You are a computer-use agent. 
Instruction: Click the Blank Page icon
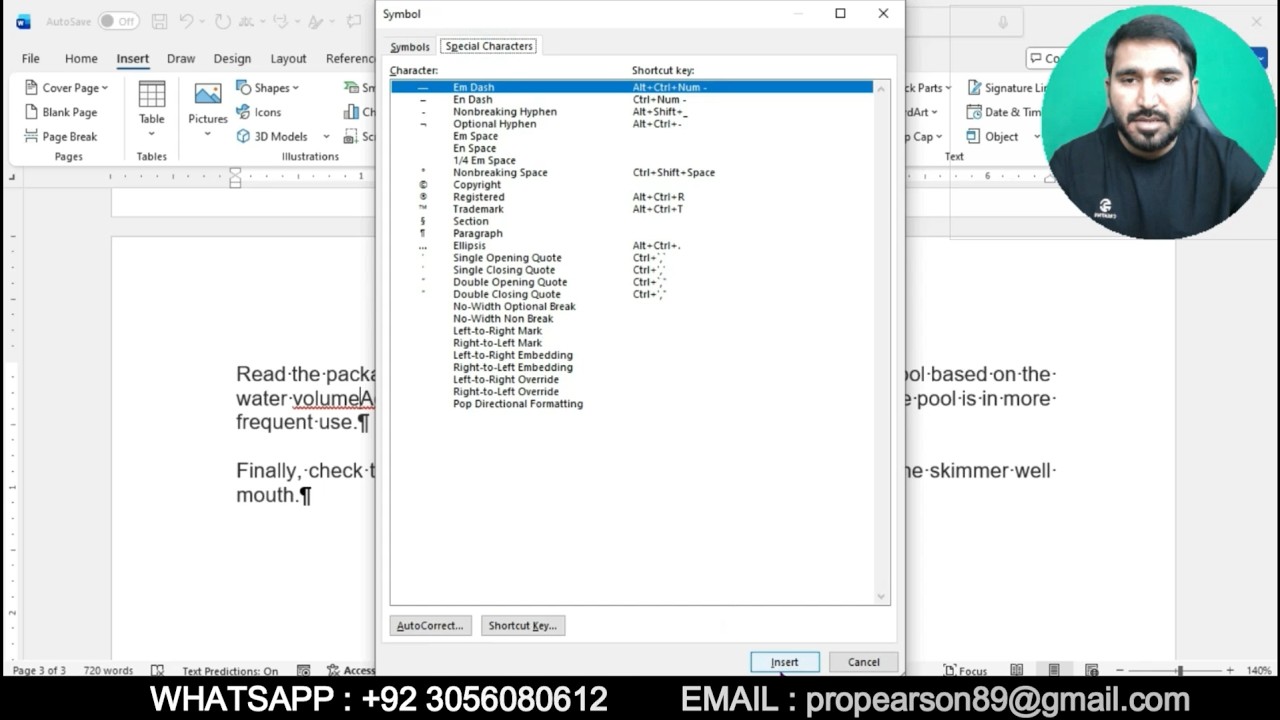[32, 112]
